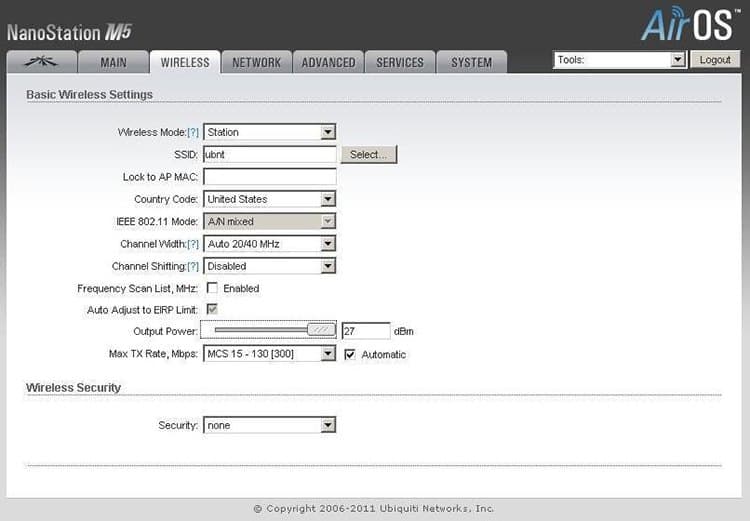Open the Wireless Mode dropdown
750x521 pixels.
270,132
